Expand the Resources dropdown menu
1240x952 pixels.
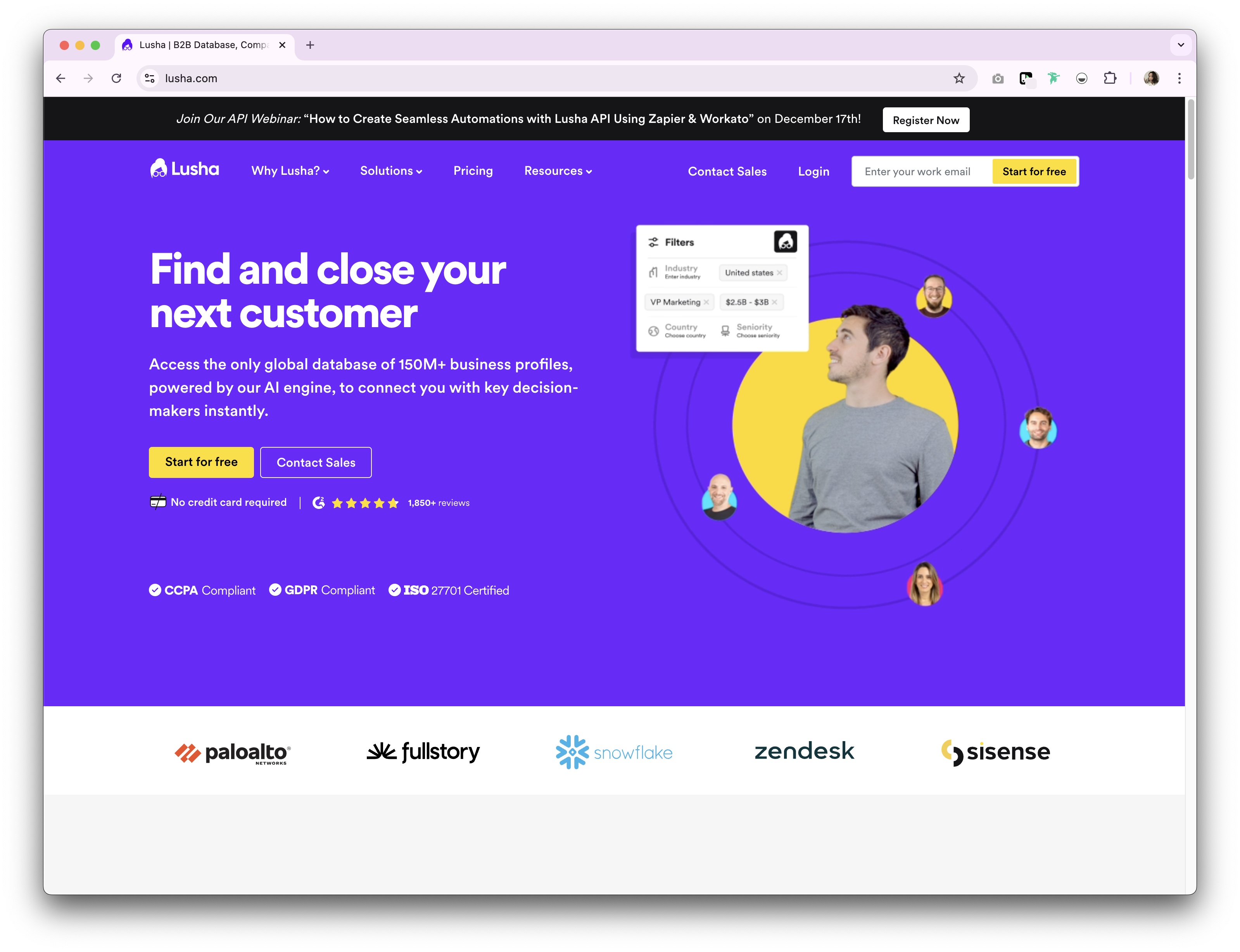pyautogui.click(x=558, y=171)
